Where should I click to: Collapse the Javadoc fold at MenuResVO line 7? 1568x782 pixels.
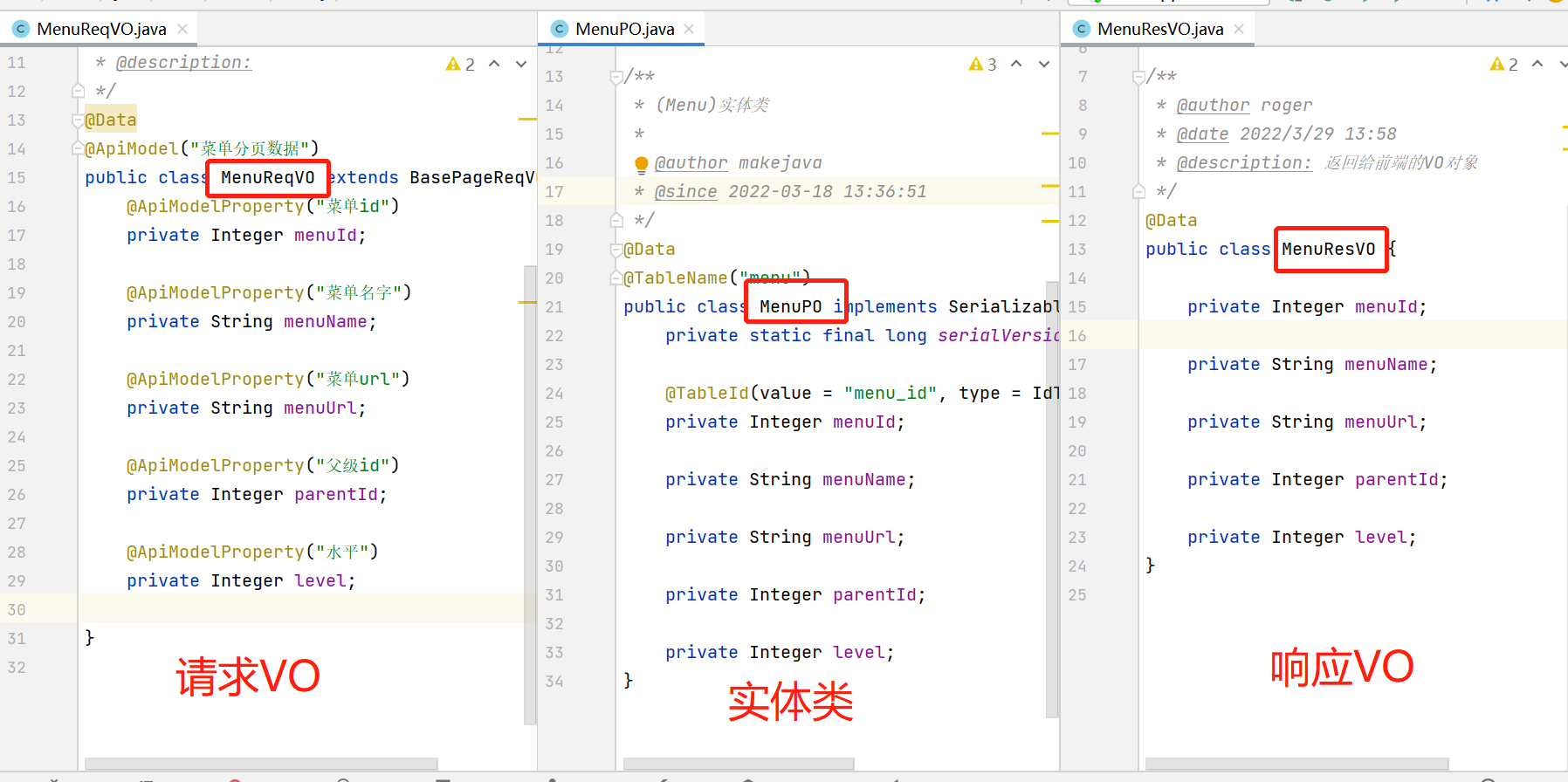(1138, 77)
